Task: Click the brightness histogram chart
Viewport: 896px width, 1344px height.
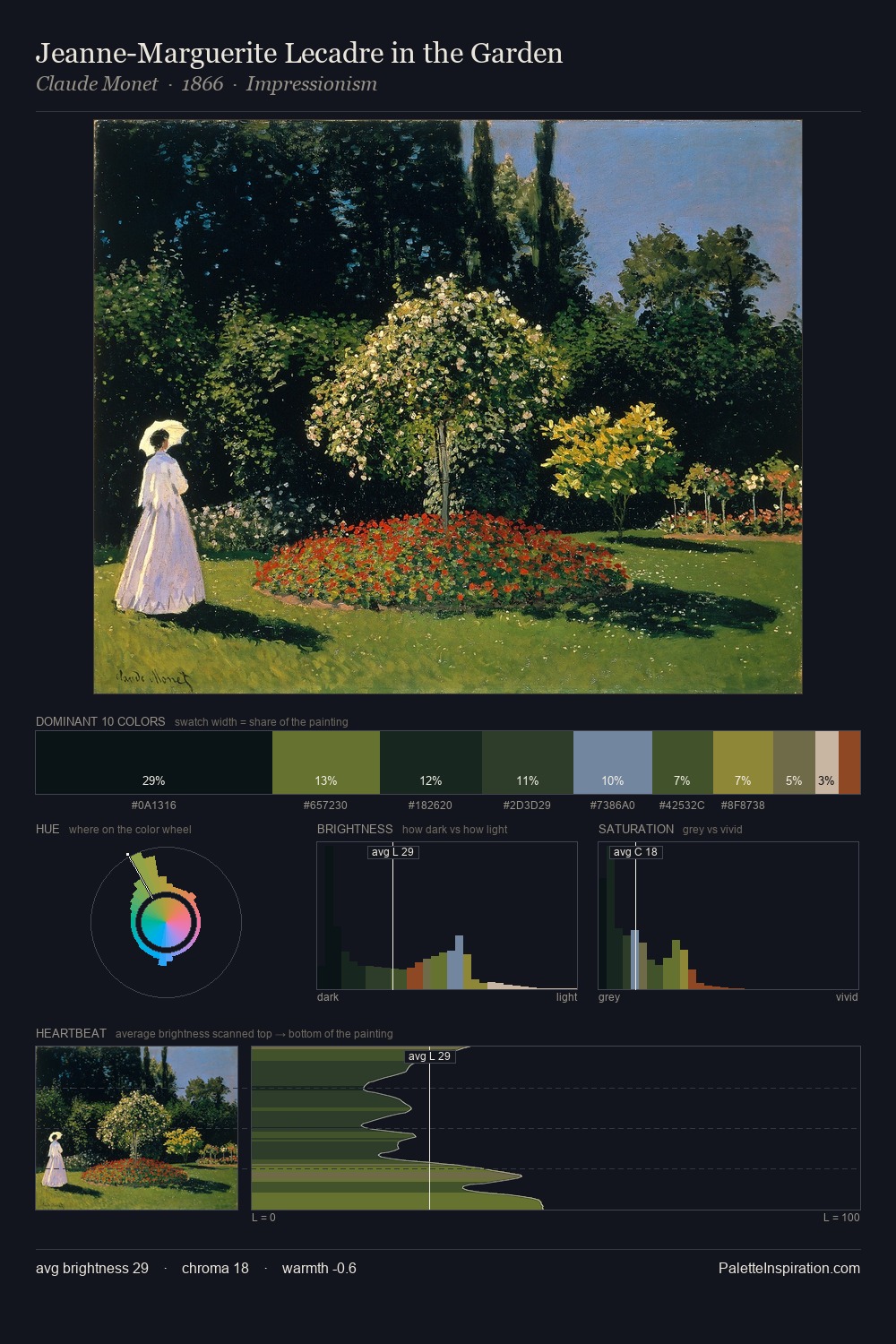Action: (447, 916)
